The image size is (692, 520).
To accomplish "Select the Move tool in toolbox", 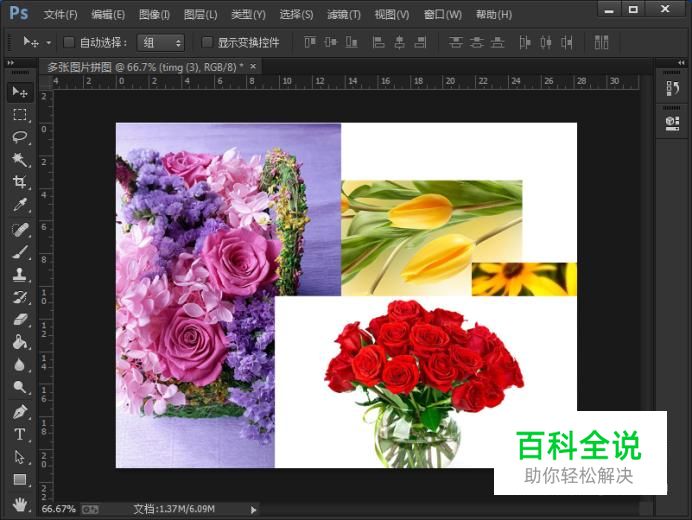I will click(x=19, y=92).
